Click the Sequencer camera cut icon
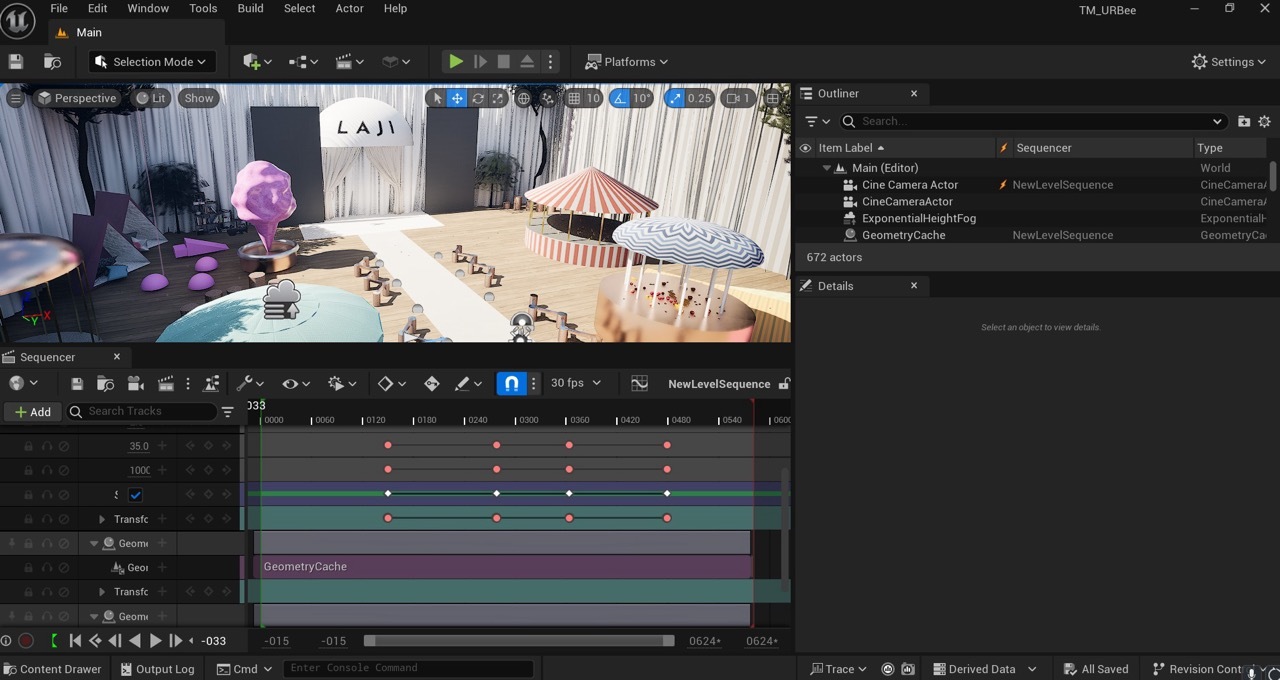The width and height of the screenshot is (1280, 680). click(135, 384)
